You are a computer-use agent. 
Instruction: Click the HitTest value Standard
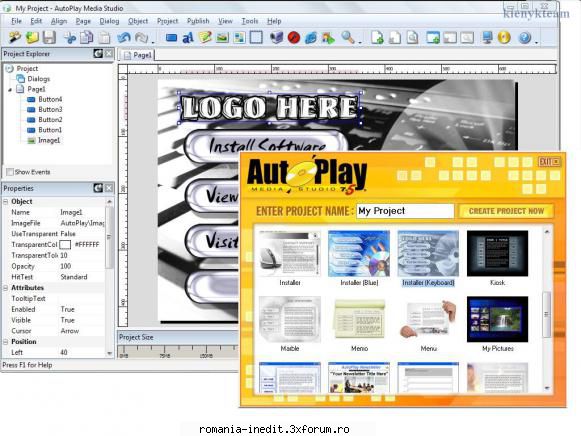click(74, 277)
